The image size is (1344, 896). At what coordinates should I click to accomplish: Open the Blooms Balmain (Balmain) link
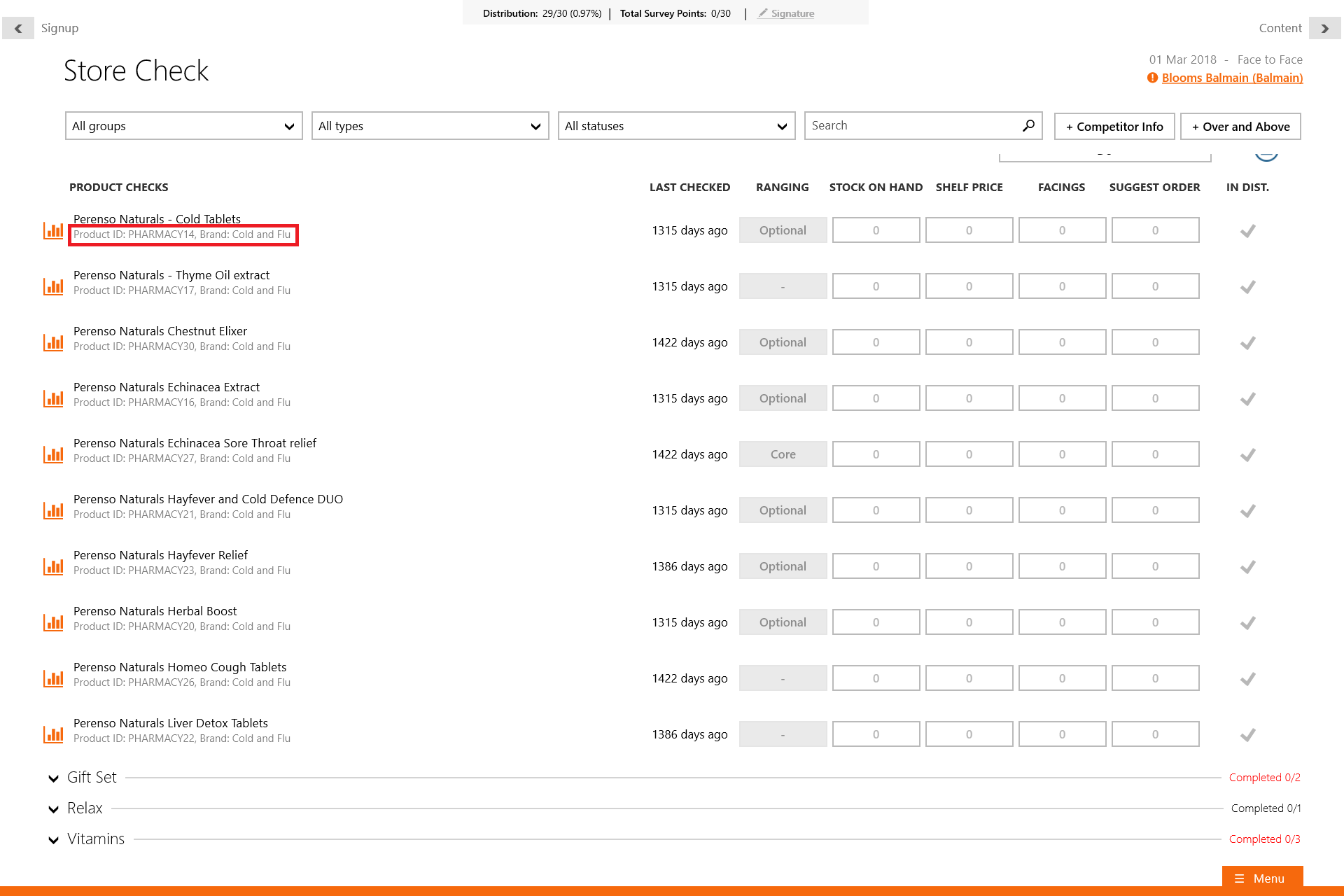[1232, 78]
